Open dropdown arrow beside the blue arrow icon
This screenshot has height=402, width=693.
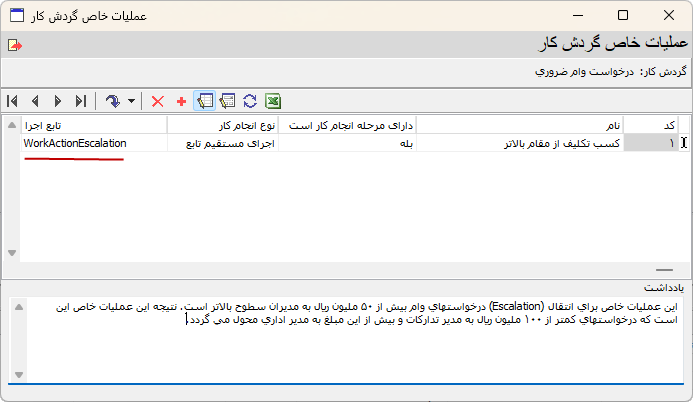point(131,101)
